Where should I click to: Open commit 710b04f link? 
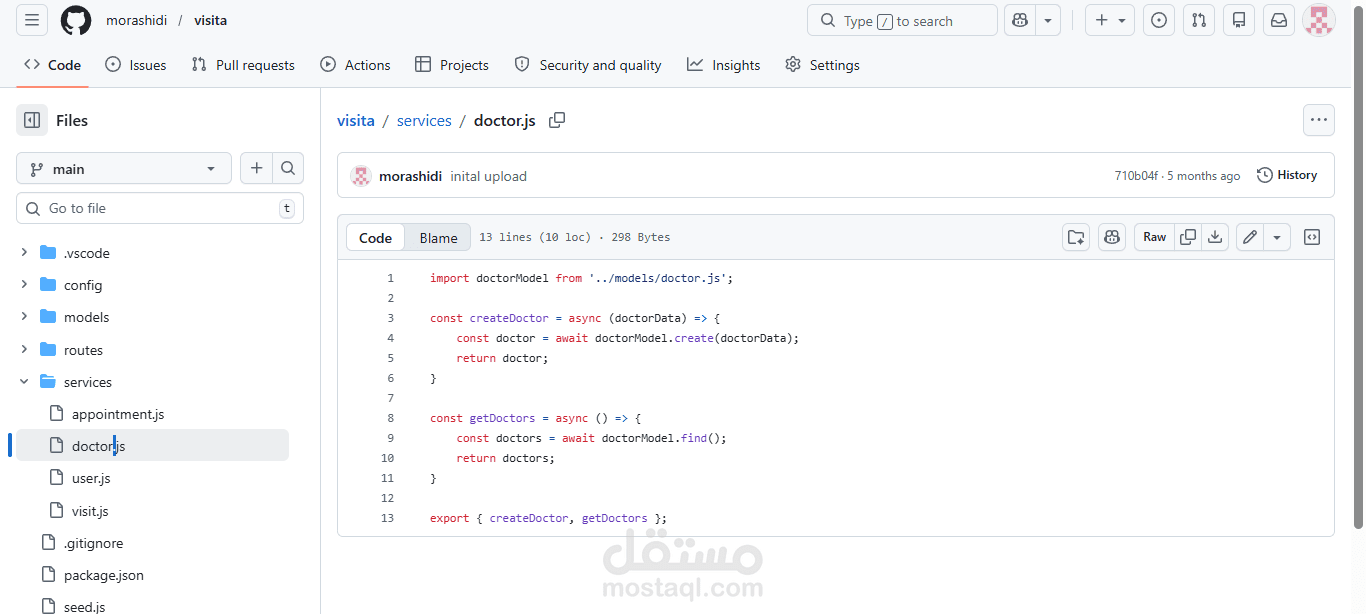tap(1136, 176)
